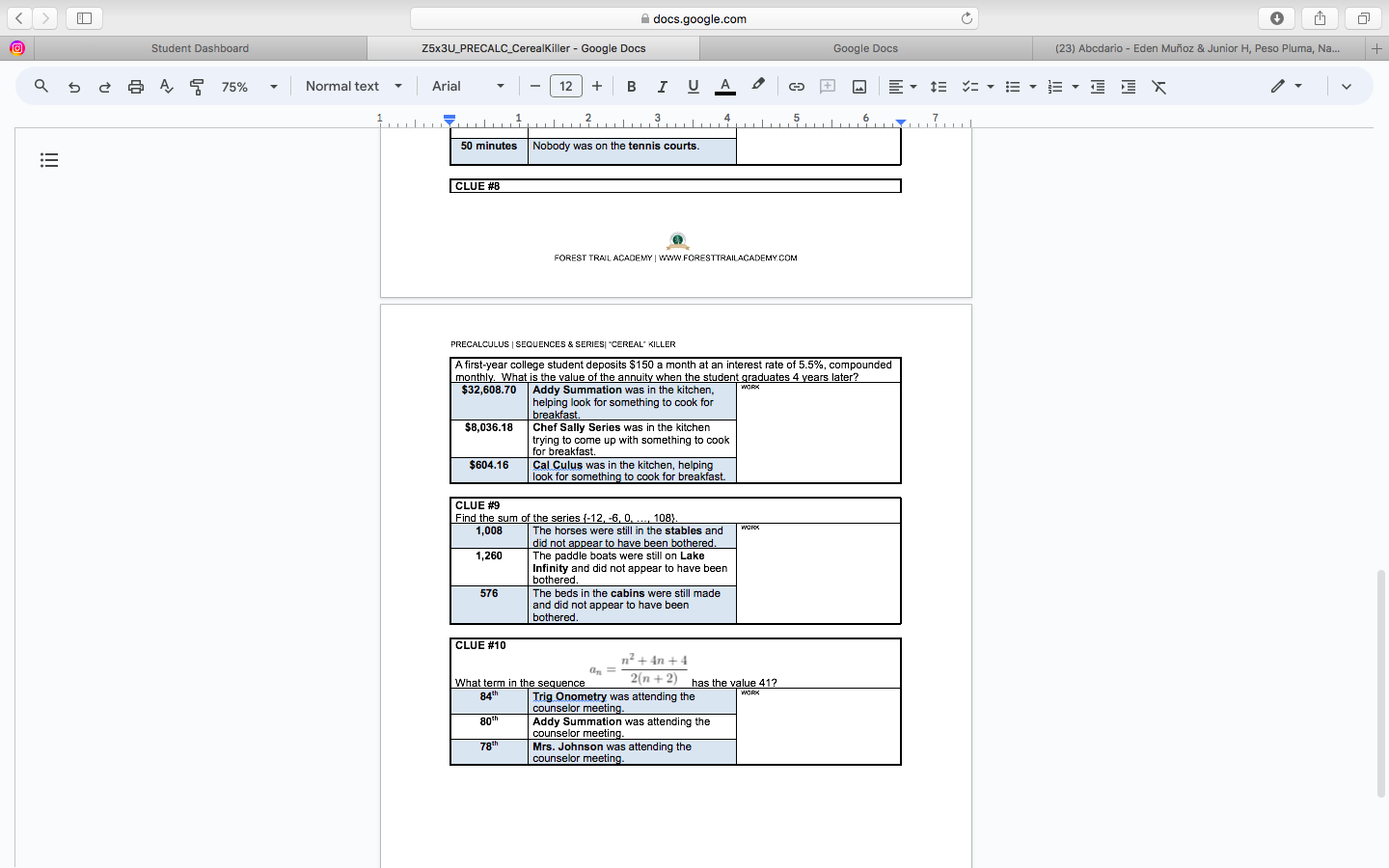
Task: Click the FOREST TRAIL ACADEMY footer text
Action: [x=675, y=258]
